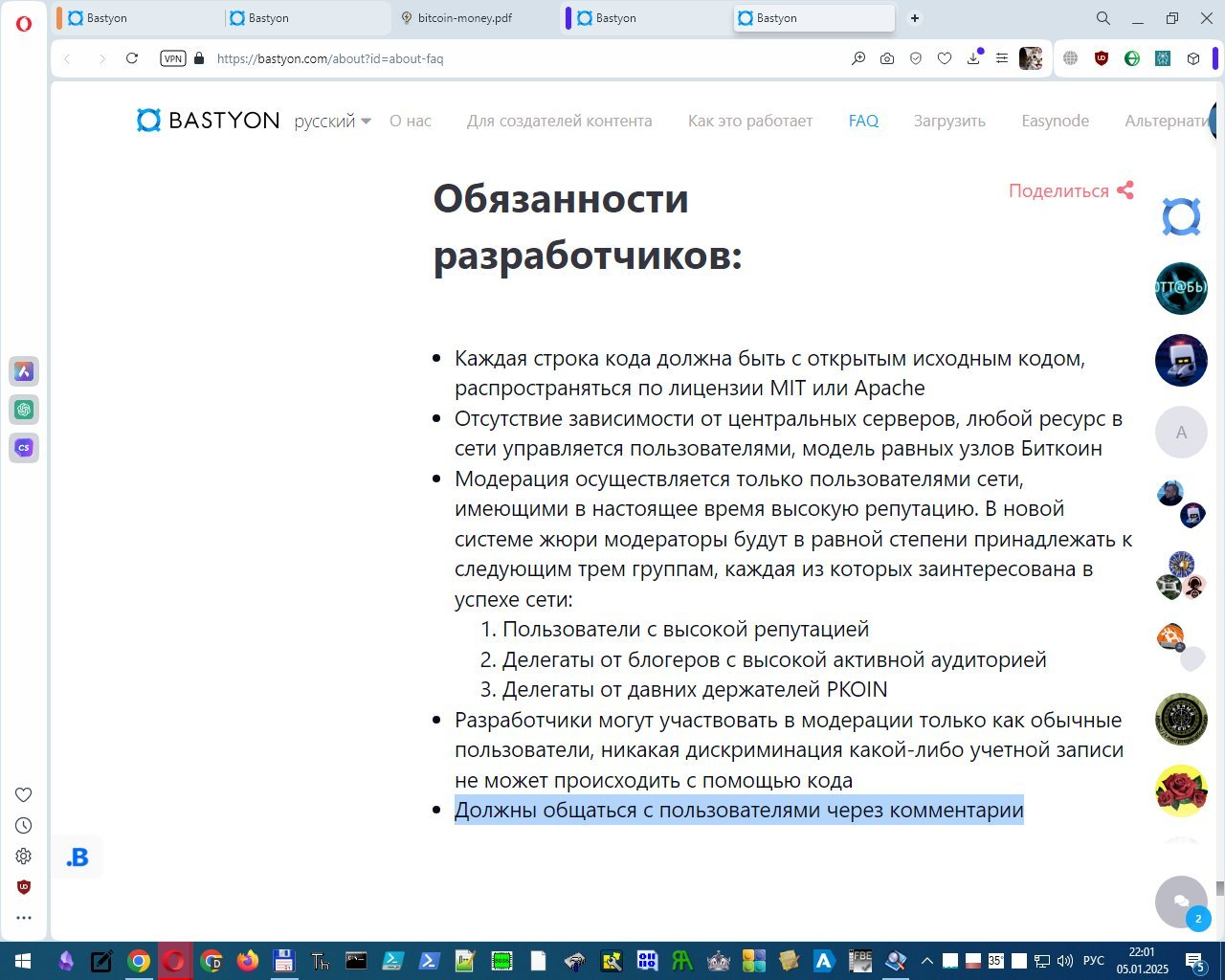Go to Для создателей контента
This screenshot has height=980, width=1225.
pyautogui.click(x=559, y=121)
